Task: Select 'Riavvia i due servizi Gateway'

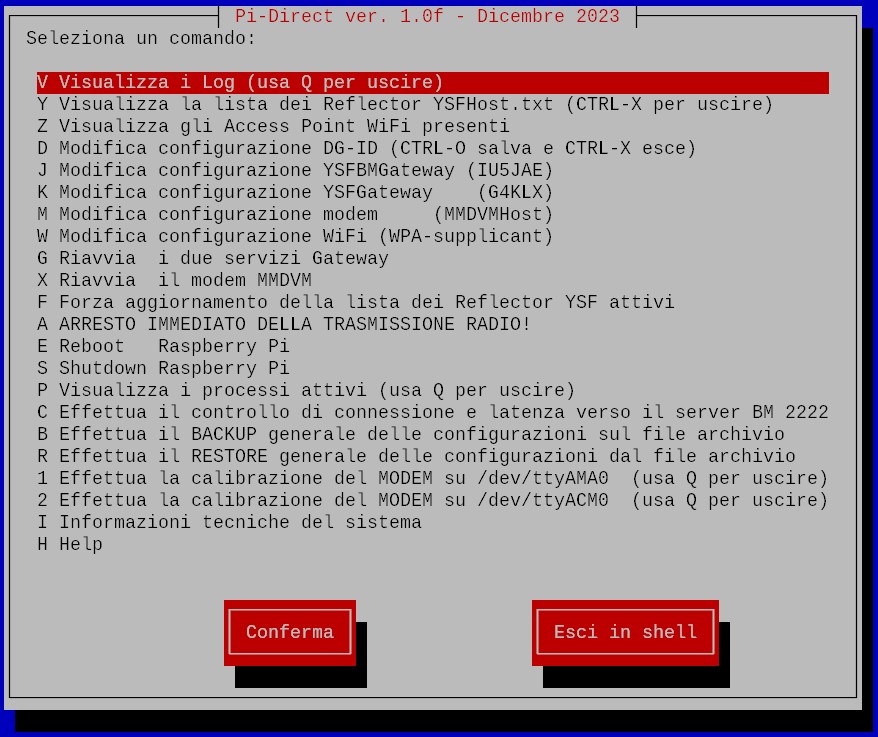Action: tap(213, 258)
